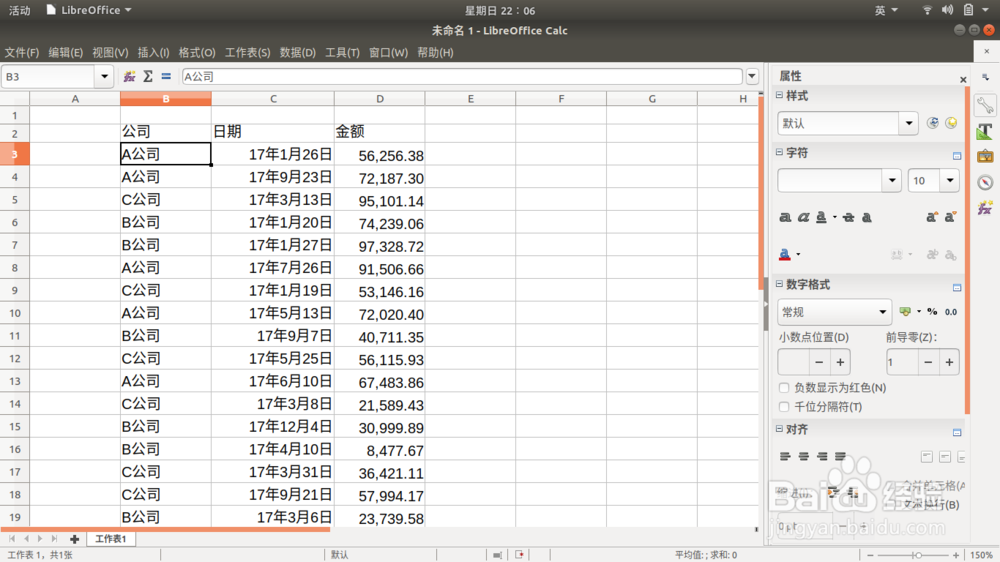Click the font color icon
1000x562 pixels.
(784, 255)
